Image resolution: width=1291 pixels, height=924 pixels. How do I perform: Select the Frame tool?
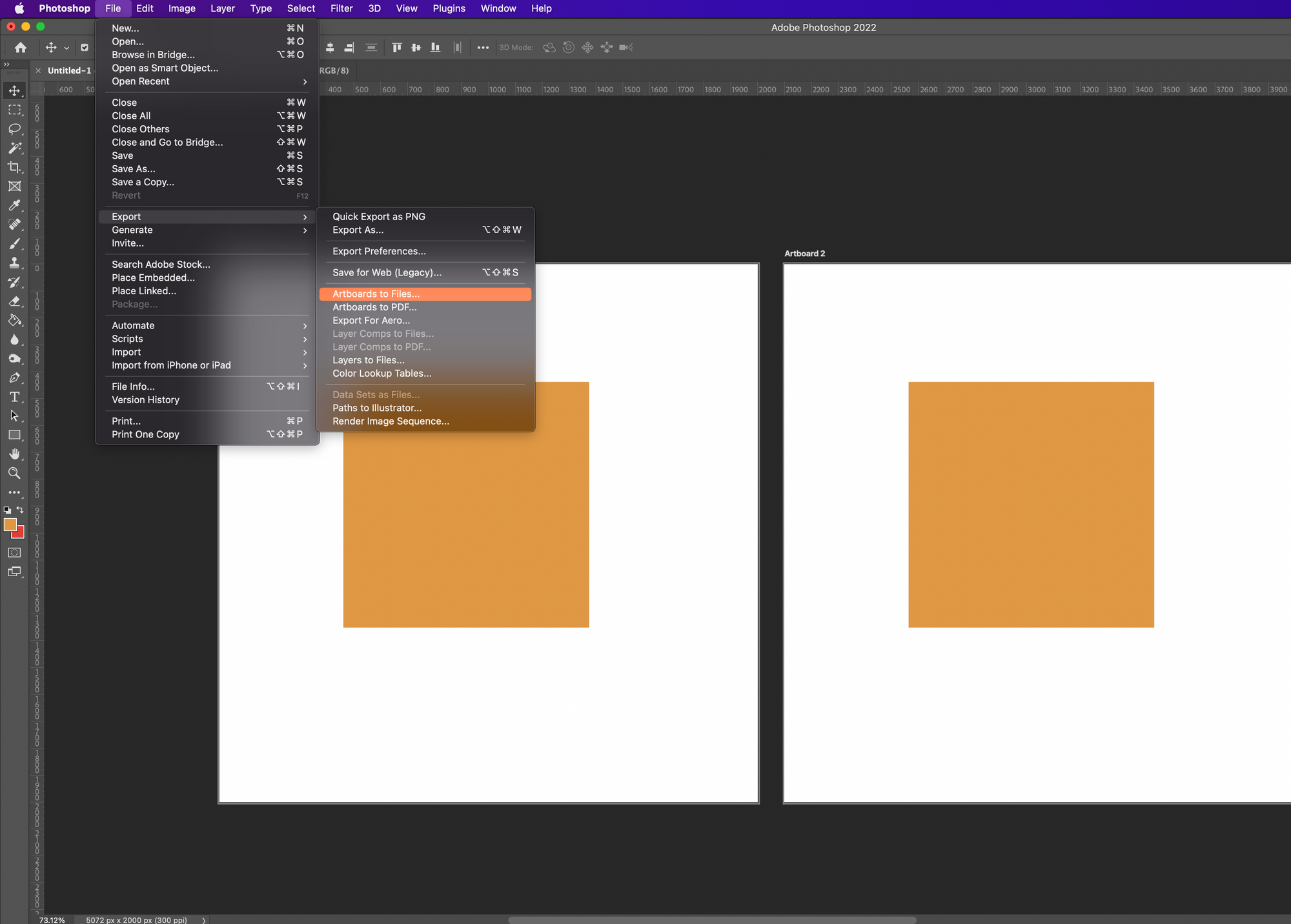(14, 186)
